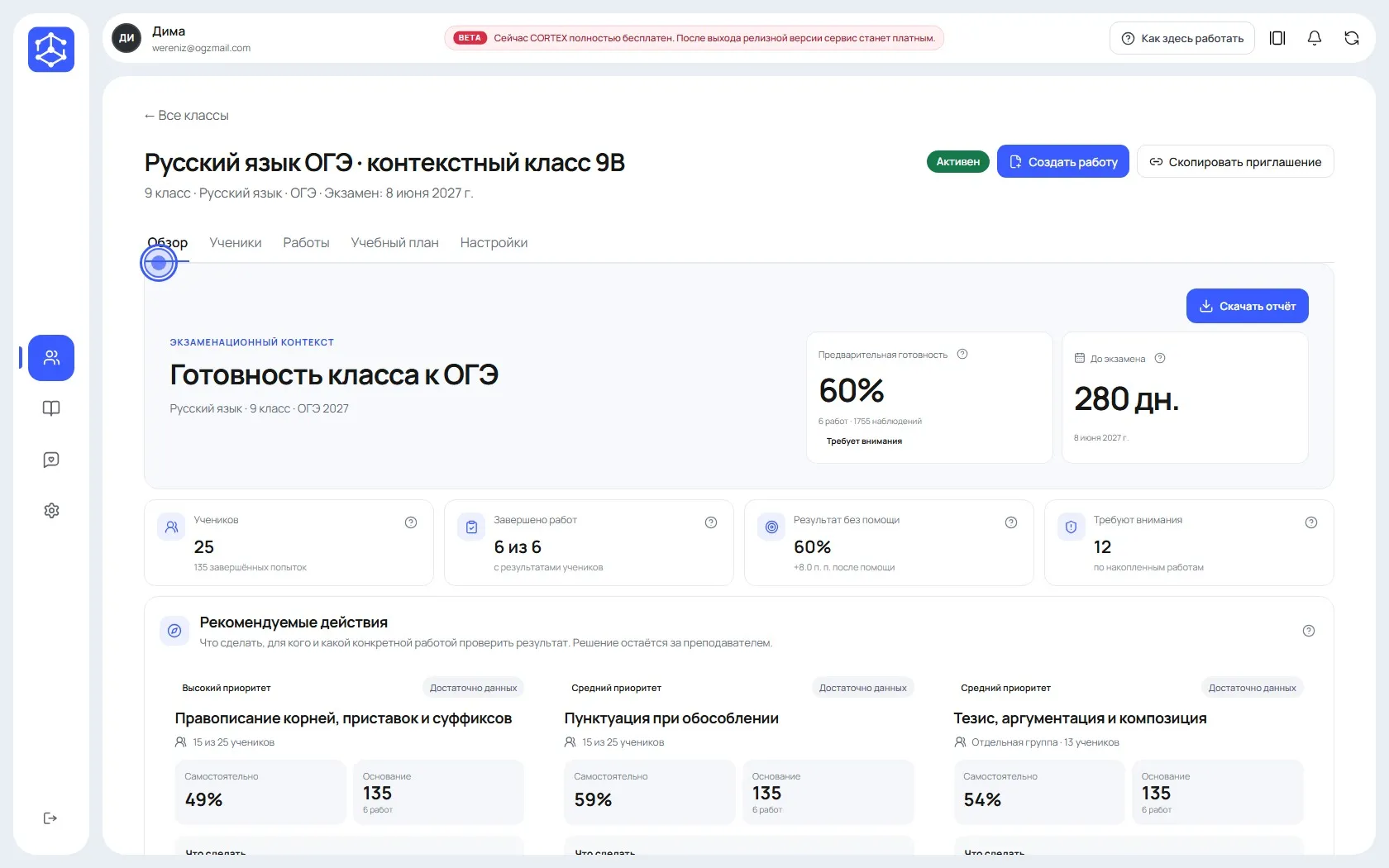Show help icon on Требуют внимания card
Image resolution: width=1389 pixels, height=868 pixels.
coord(1311,522)
